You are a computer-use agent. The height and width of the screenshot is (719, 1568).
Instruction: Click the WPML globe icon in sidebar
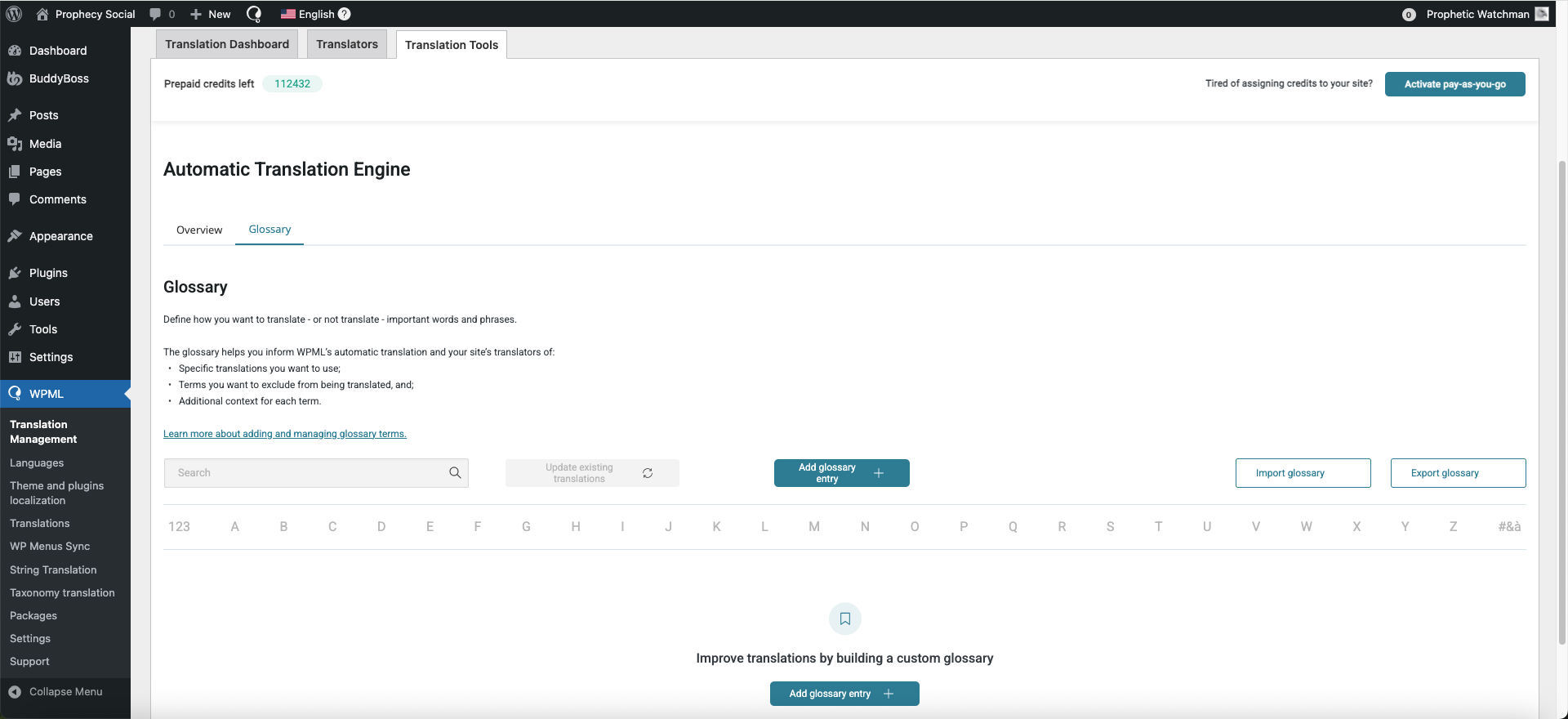pos(15,394)
